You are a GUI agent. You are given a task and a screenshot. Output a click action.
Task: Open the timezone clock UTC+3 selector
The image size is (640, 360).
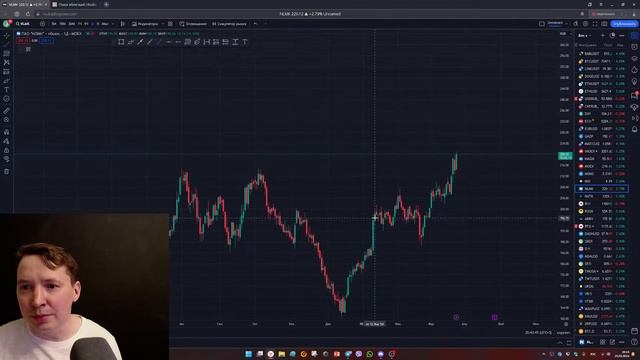538,333
